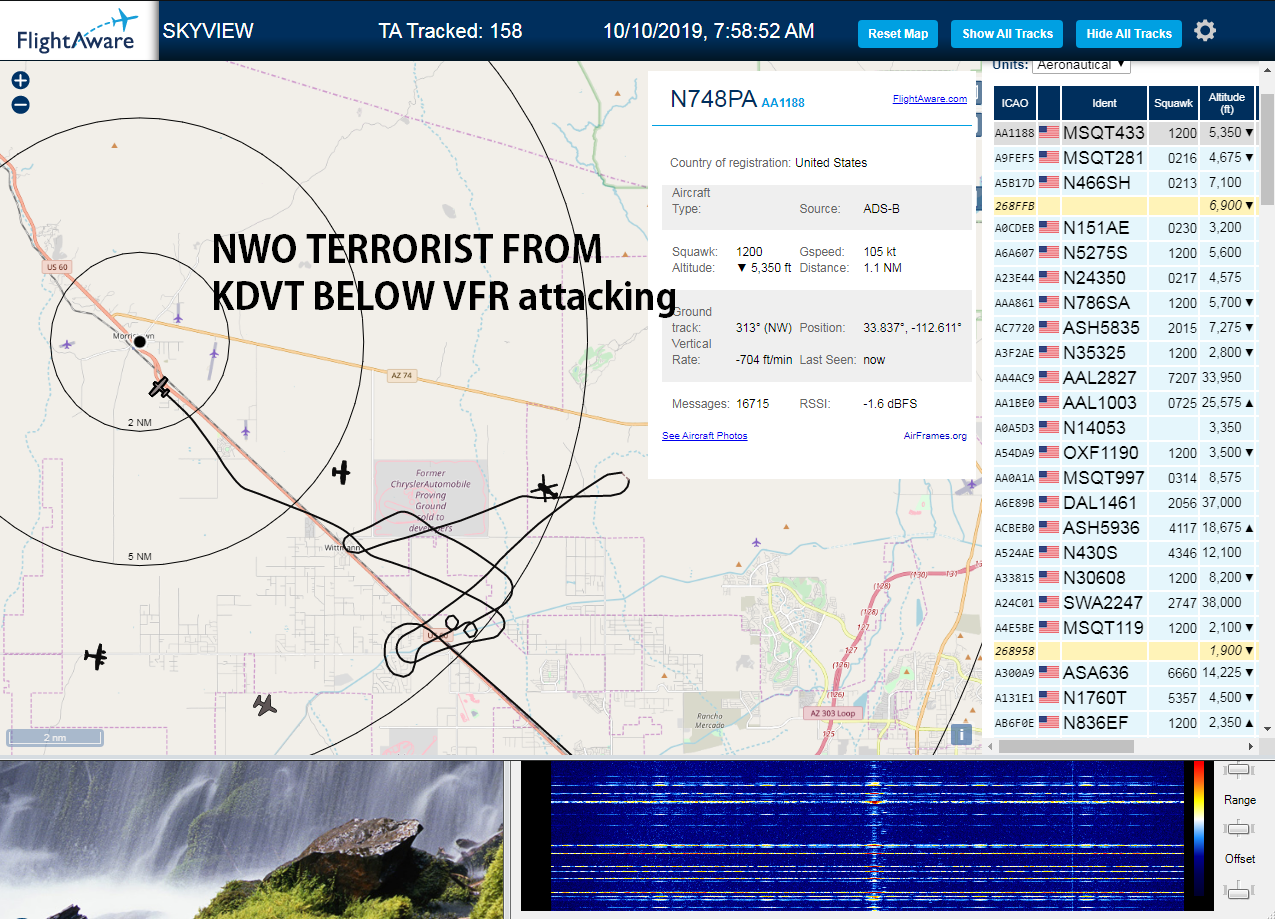Click the aircraft table vertical scrollbar thumb

click(x=1267, y=150)
